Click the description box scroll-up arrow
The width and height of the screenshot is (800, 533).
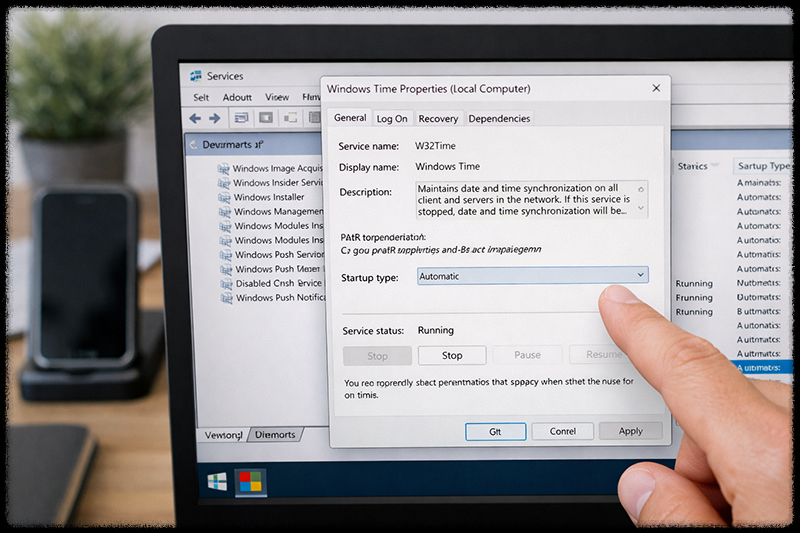pos(641,189)
